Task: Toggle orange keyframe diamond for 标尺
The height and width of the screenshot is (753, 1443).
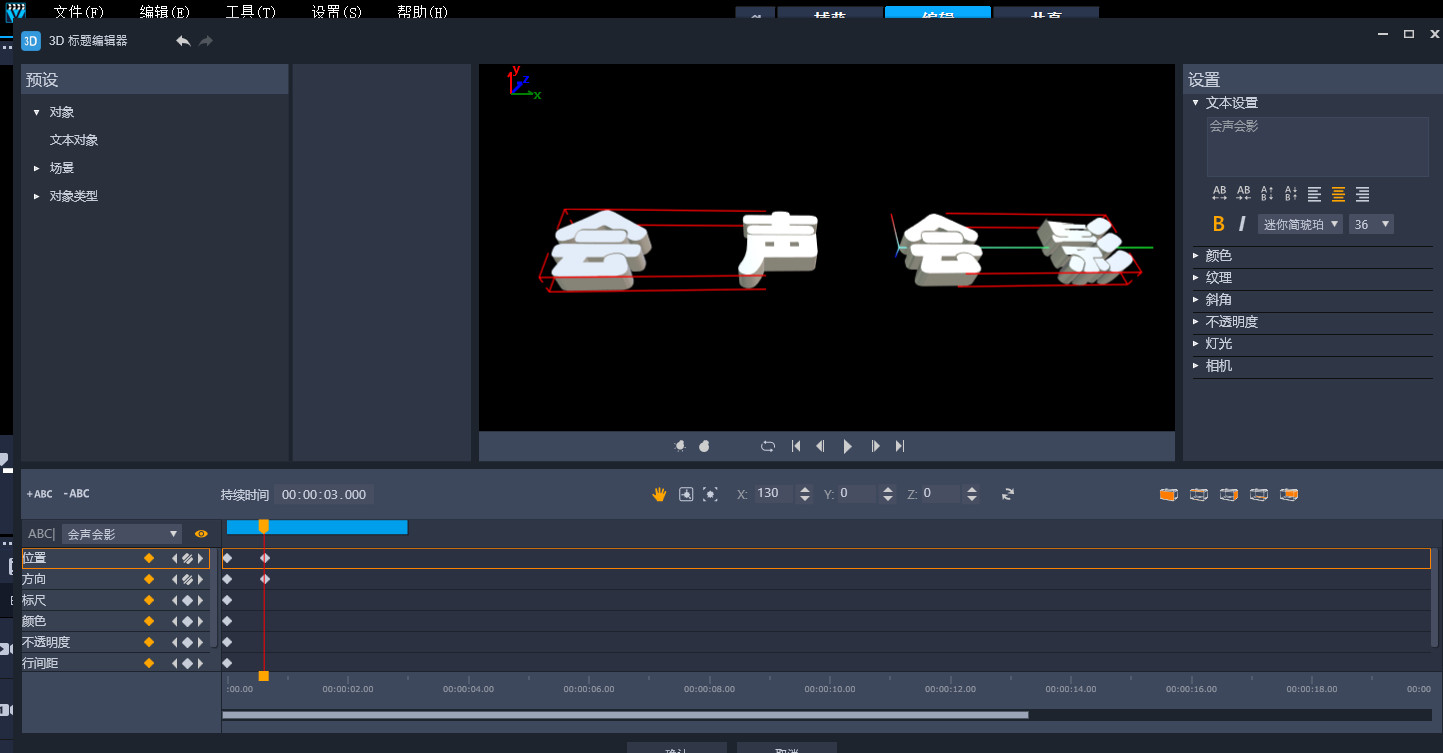Action: click(x=149, y=600)
